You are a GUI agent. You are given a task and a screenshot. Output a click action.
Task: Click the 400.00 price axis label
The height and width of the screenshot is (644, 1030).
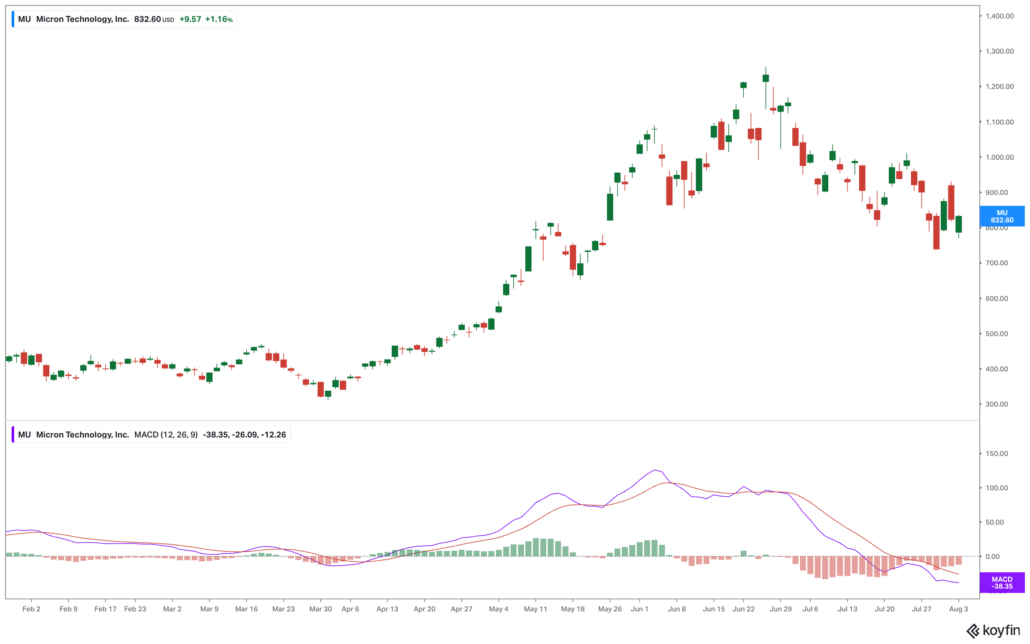[x=997, y=369]
